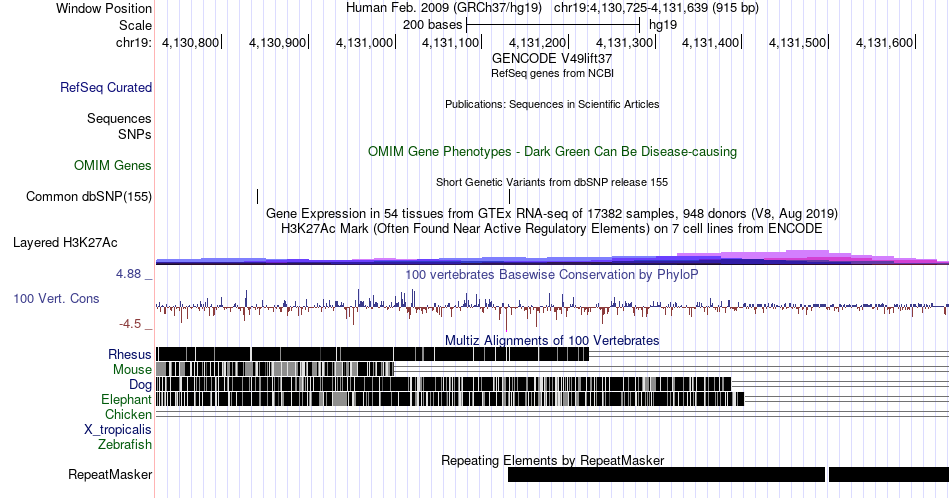Select the Mouse alignment label
Screen dimensions: 950x498
132,370
